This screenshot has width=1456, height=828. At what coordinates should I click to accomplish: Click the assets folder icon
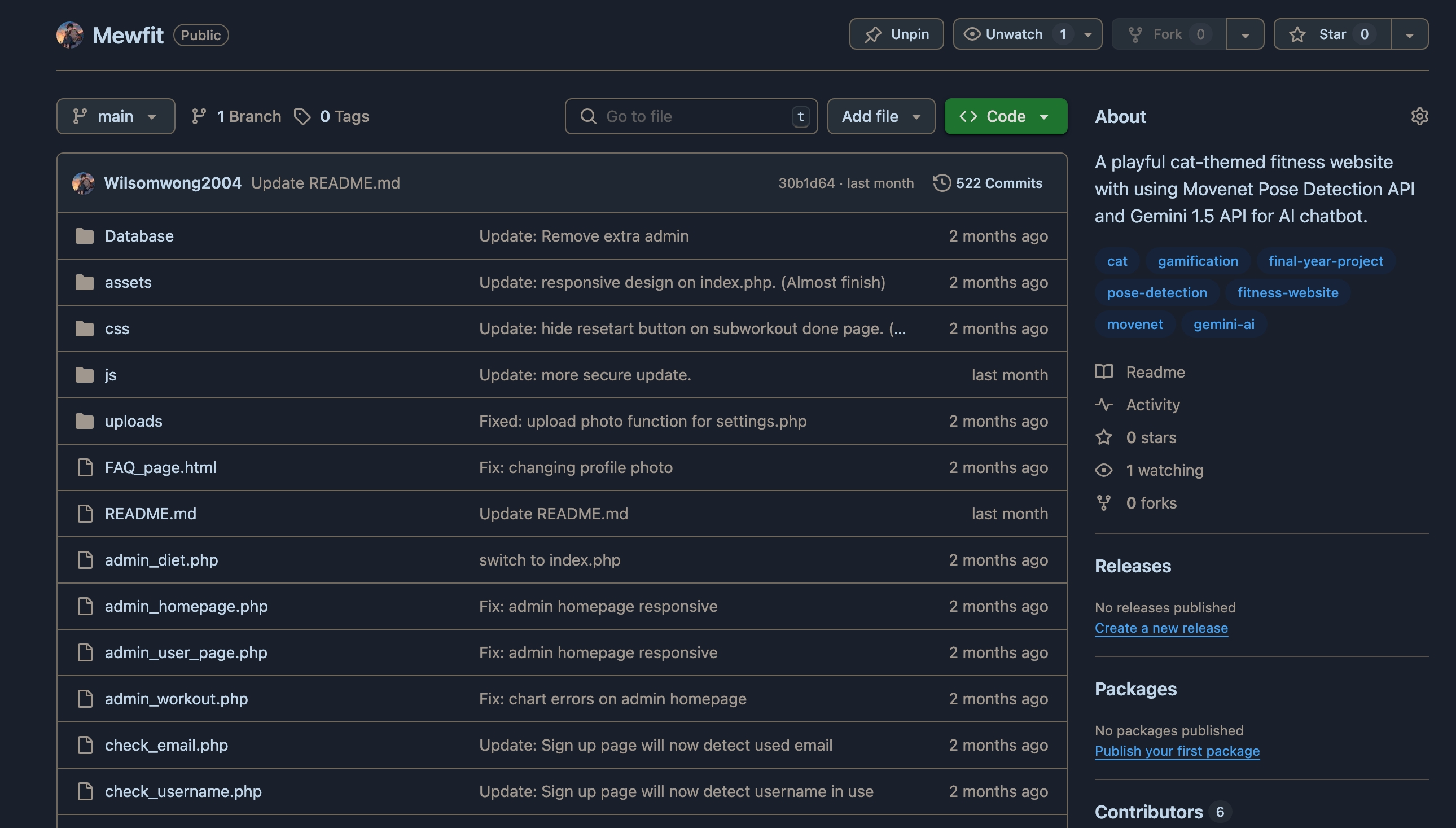[x=85, y=282]
